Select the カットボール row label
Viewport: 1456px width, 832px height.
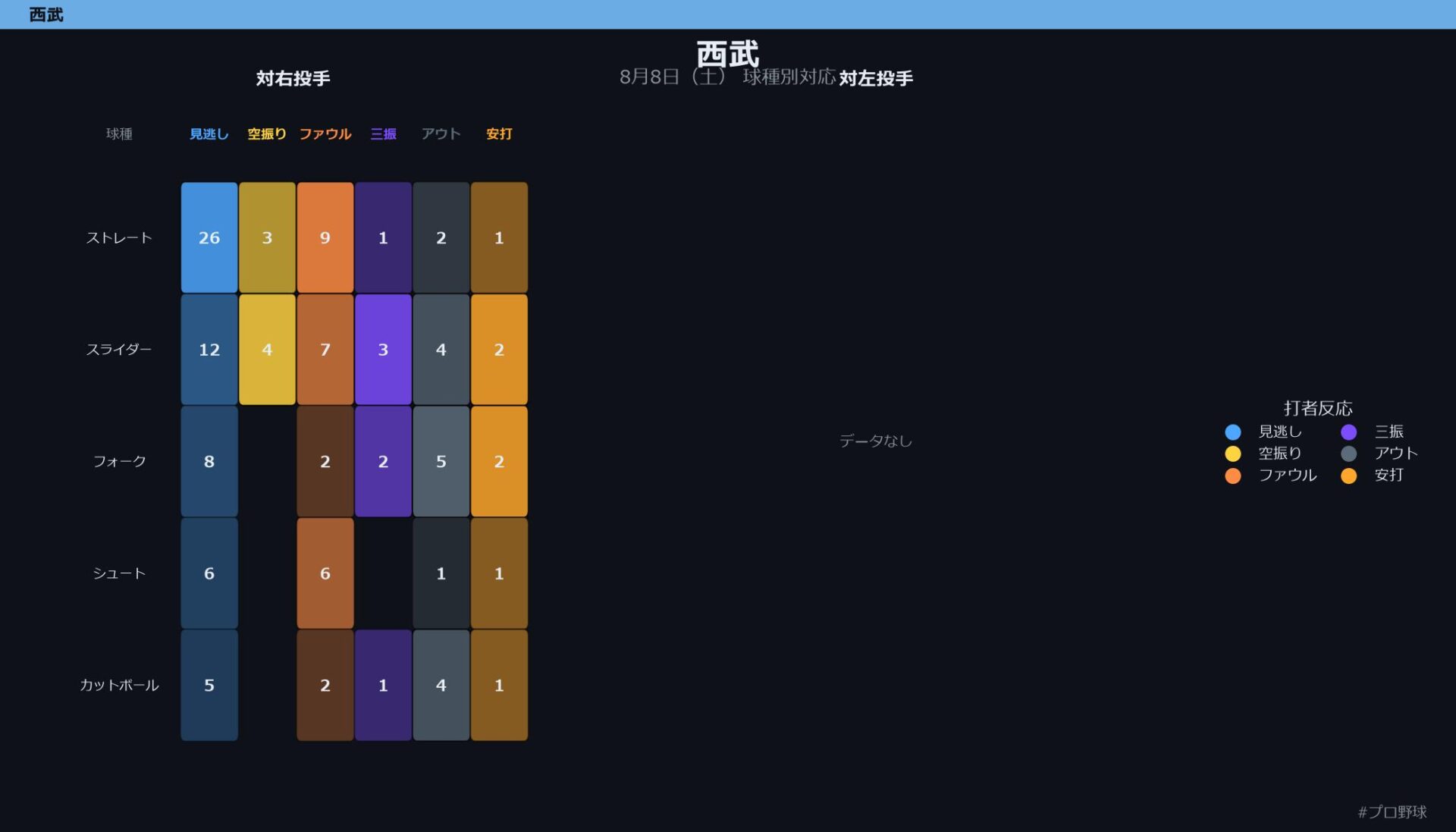click(x=119, y=685)
